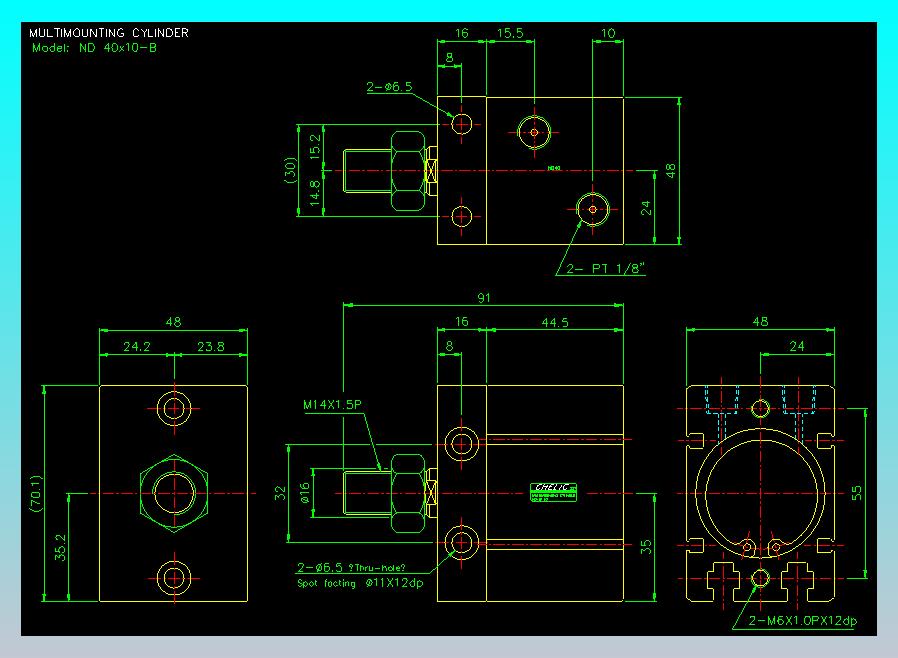The height and width of the screenshot is (658, 898).
Task: Click the 15.5 dimension text
Action: coord(510,33)
